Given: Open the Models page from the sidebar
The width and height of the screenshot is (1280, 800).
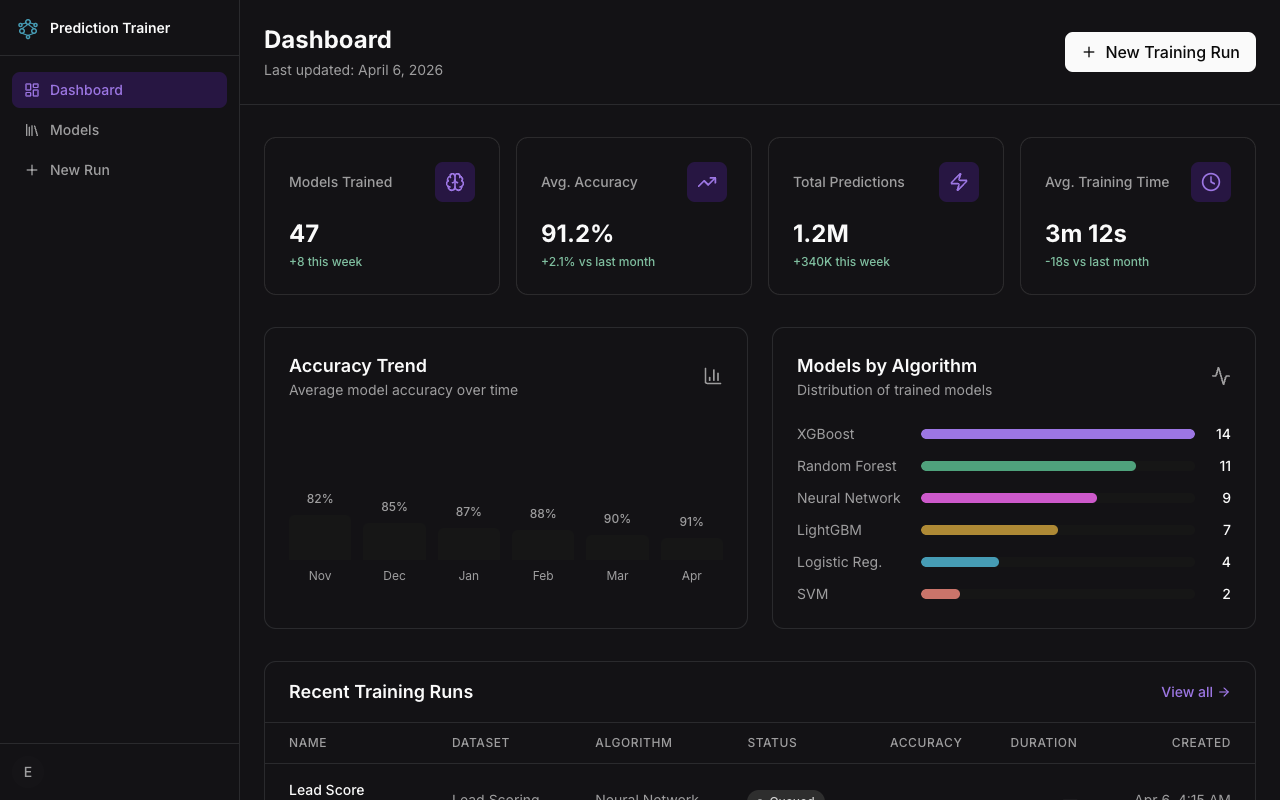Looking at the screenshot, I should coord(74,129).
